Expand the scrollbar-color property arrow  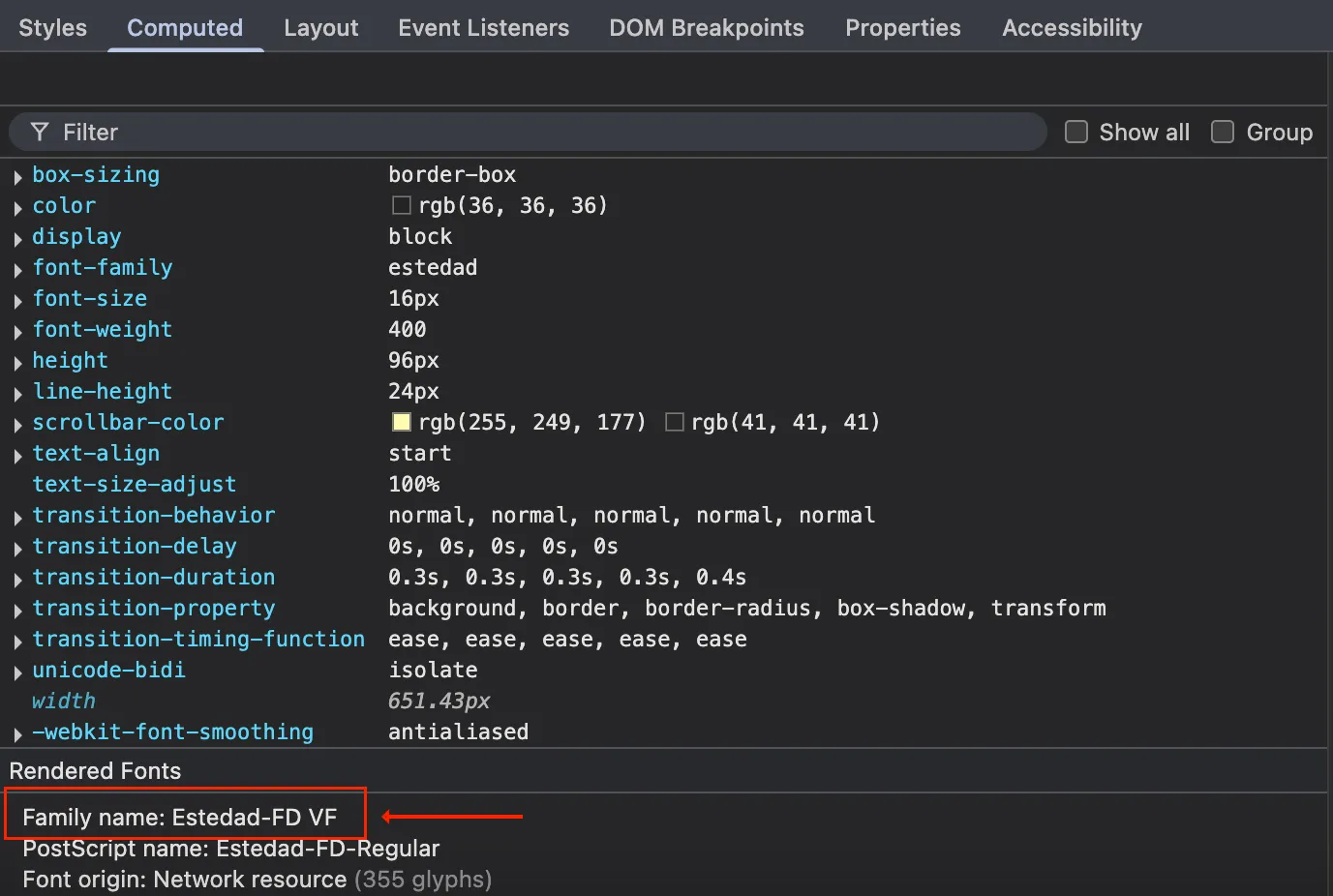click(x=17, y=425)
